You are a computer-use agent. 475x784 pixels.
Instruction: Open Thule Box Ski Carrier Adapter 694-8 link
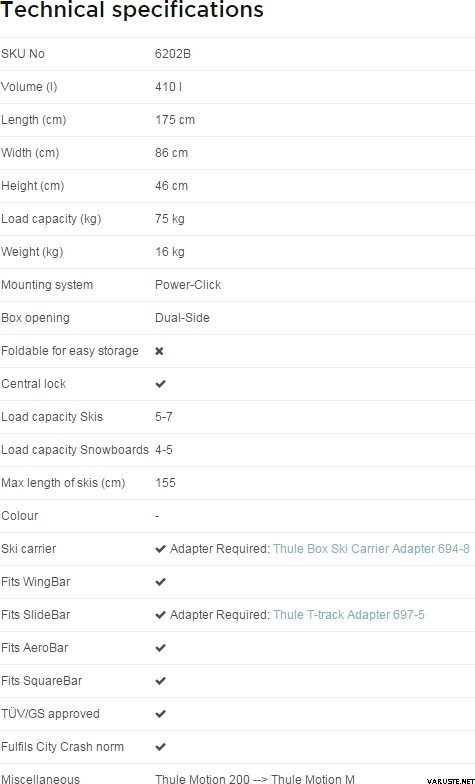(372, 549)
